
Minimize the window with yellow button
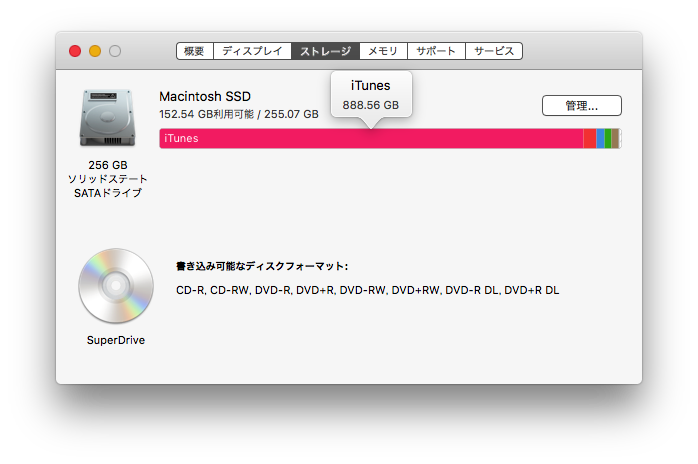95,51
